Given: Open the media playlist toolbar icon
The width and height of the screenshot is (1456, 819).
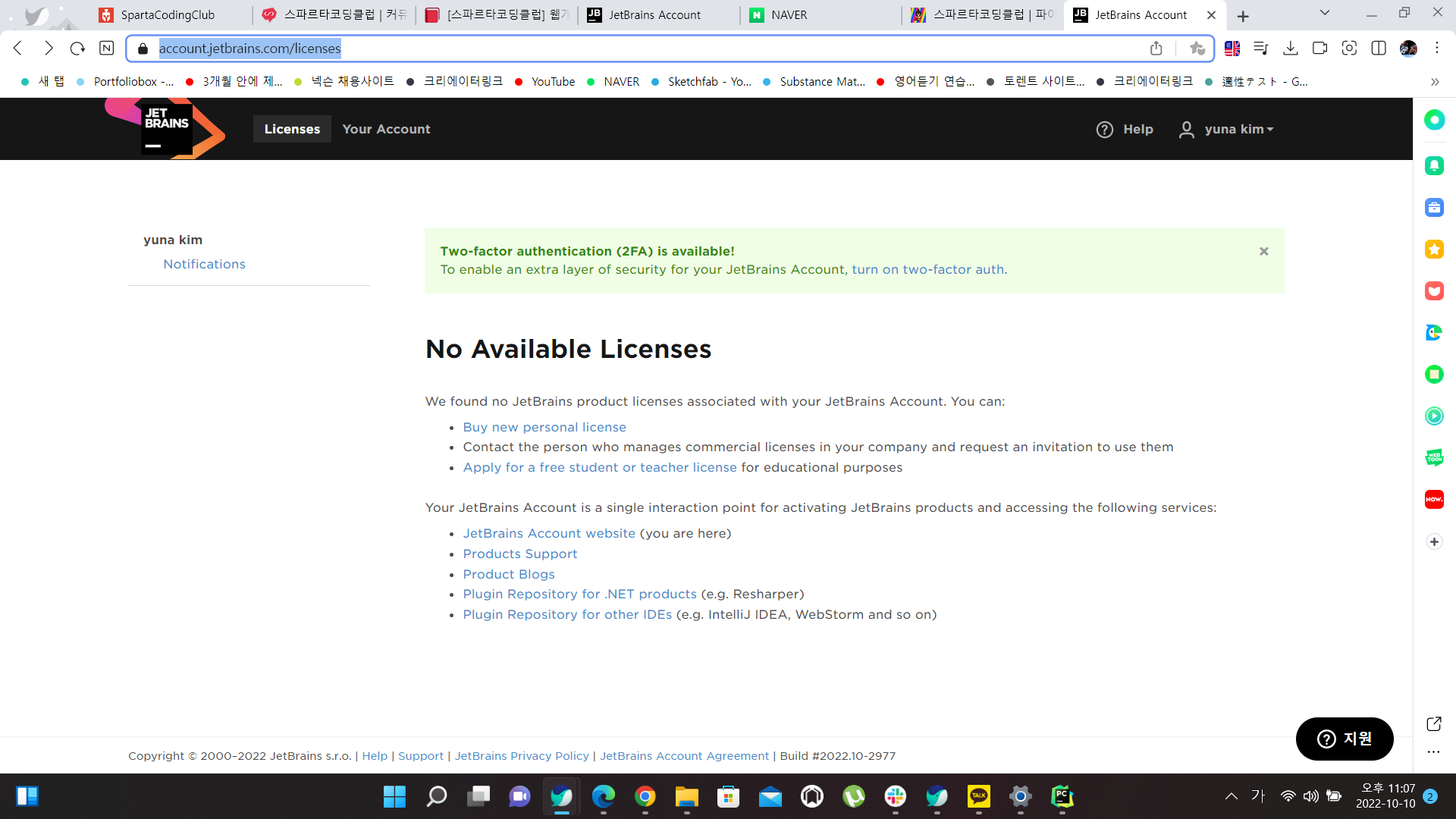Looking at the screenshot, I should [1261, 49].
